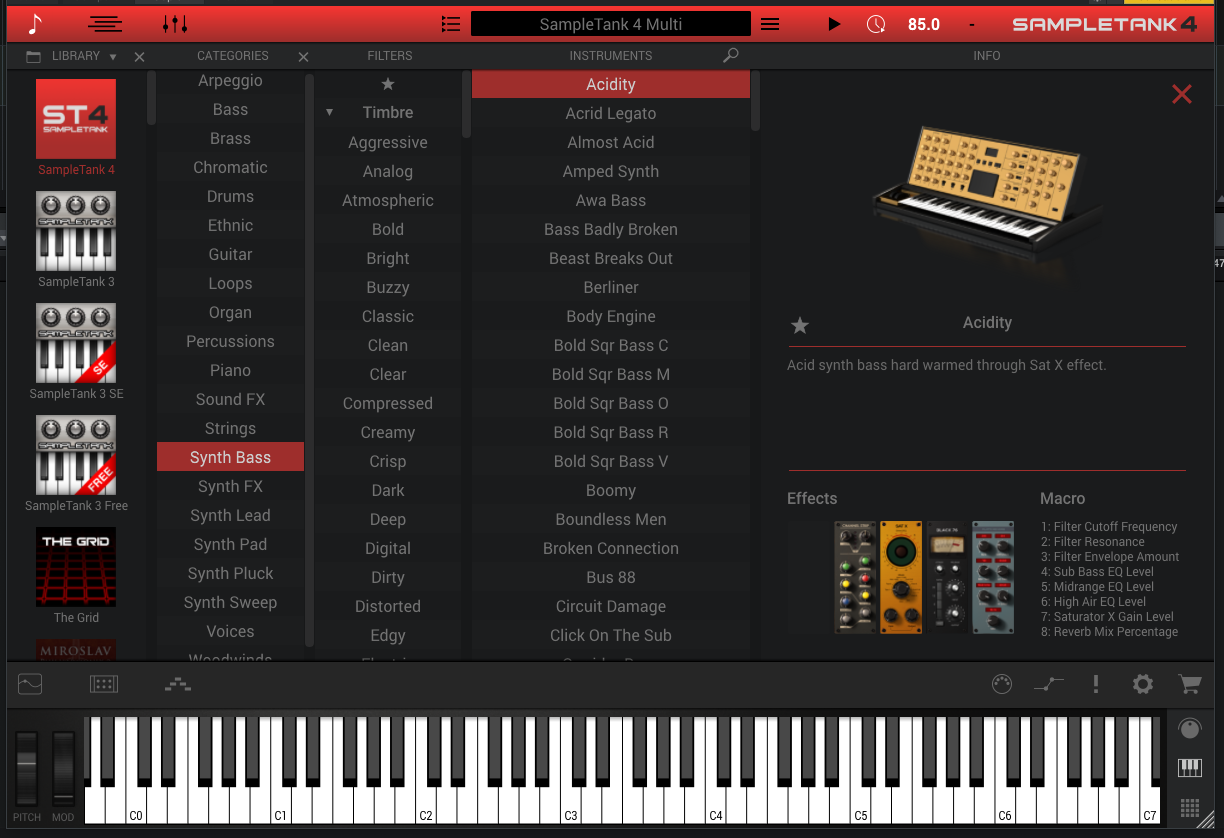
Task: Switch to layers view icon in top bar
Action: 105,24
